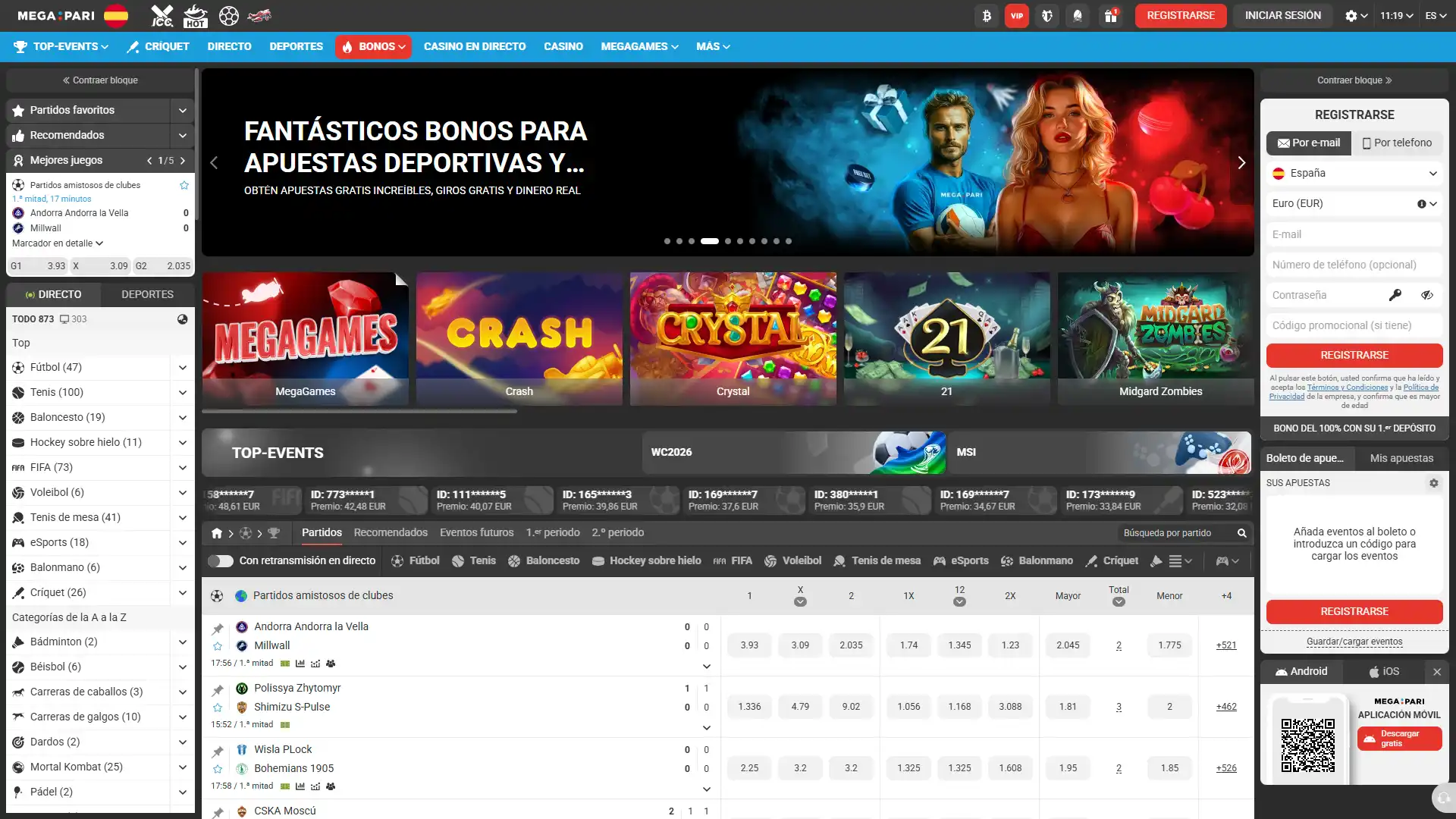Viewport: 1456px width, 819px height.
Task: Click search magnifier in match search
Action: [x=1242, y=533]
